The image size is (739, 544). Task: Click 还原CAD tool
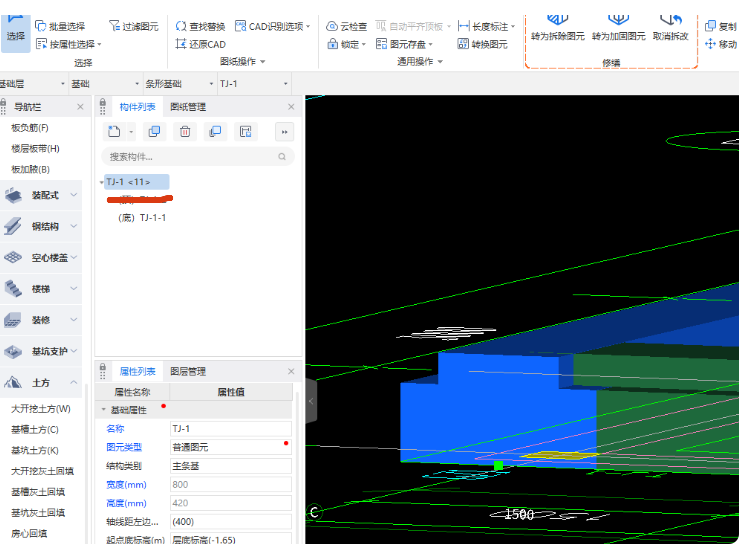(x=200, y=44)
